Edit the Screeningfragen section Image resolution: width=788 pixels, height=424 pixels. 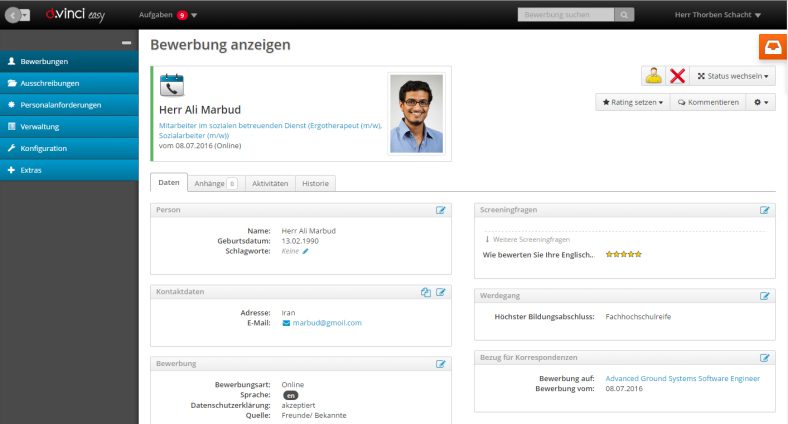[x=765, y=210]
